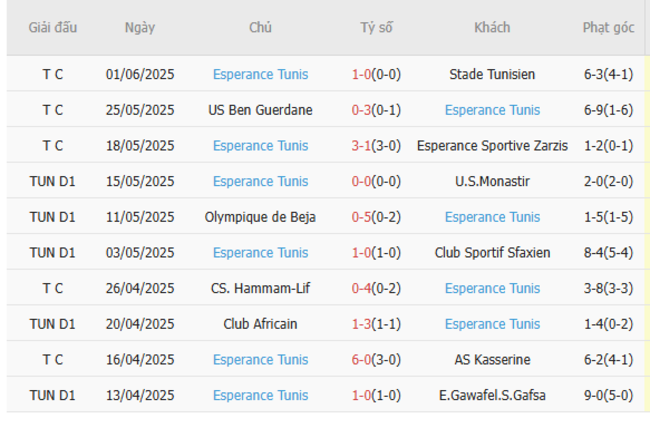Open the 6-0 score against AS Kasserine

pos(363,359)
